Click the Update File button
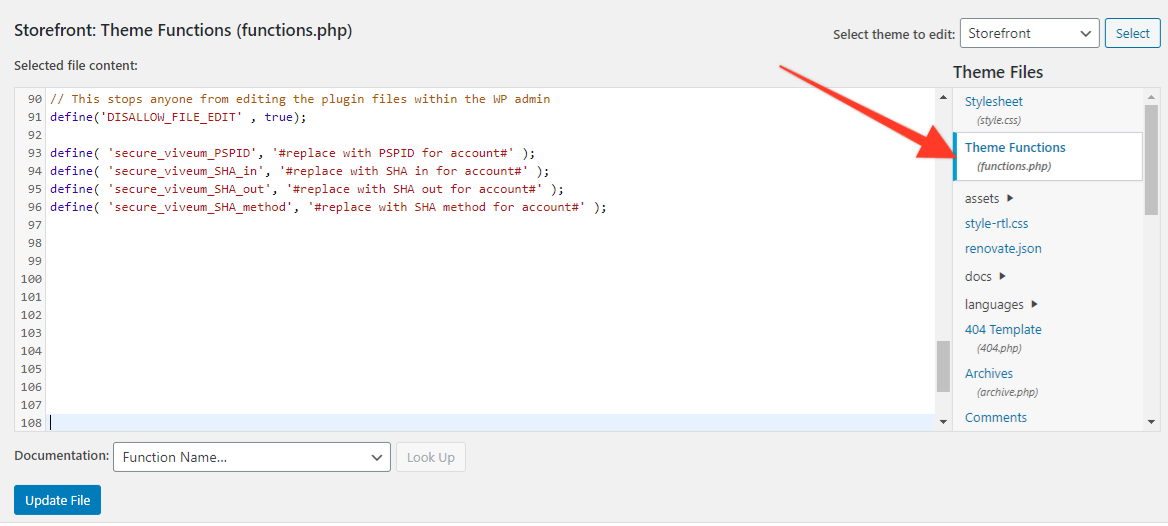Image resolution: width=1168 pixels, height=526 pixels. [x=57, y=501]
